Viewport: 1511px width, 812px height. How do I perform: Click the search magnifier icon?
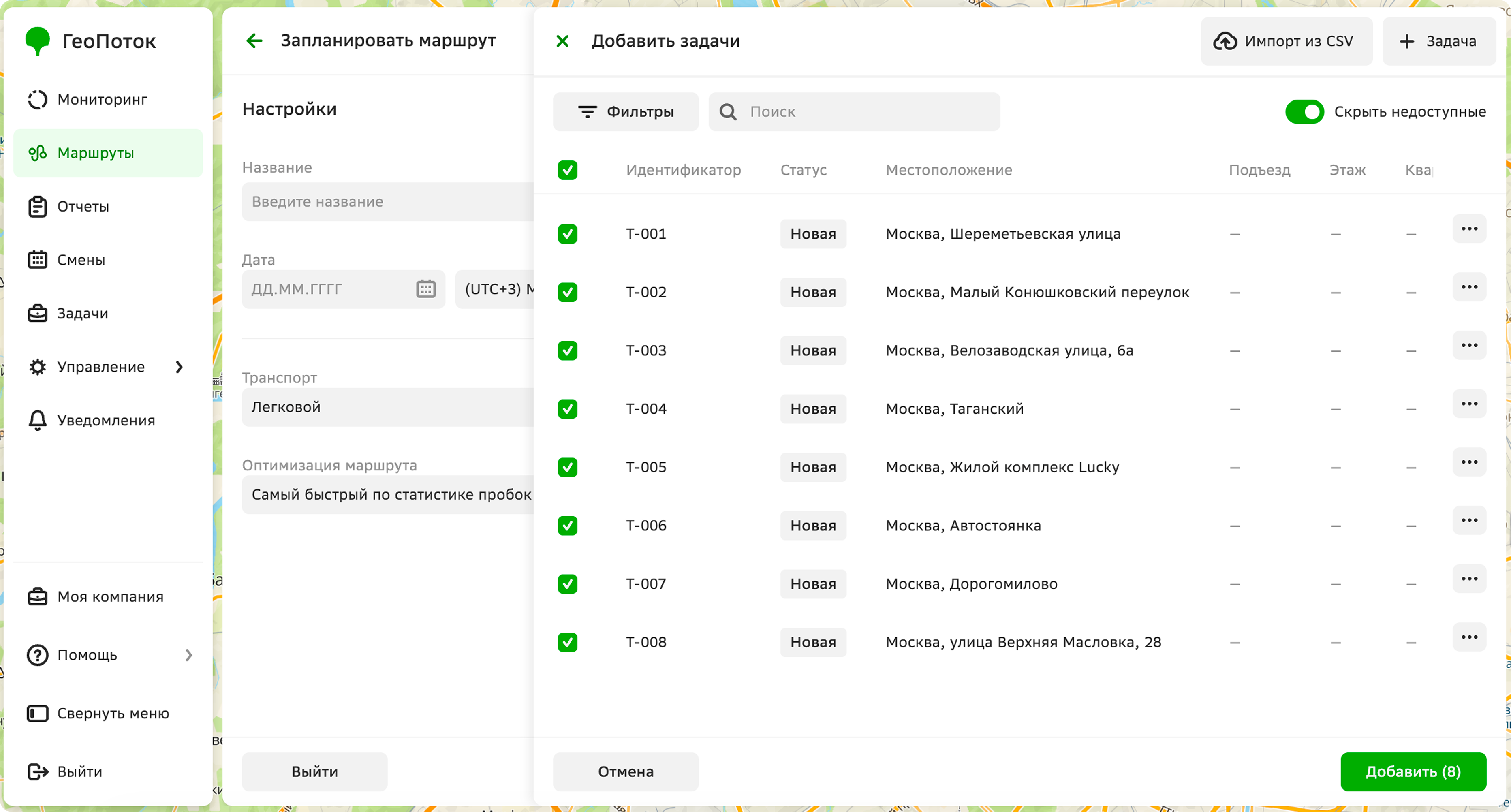tap(728, 111)
